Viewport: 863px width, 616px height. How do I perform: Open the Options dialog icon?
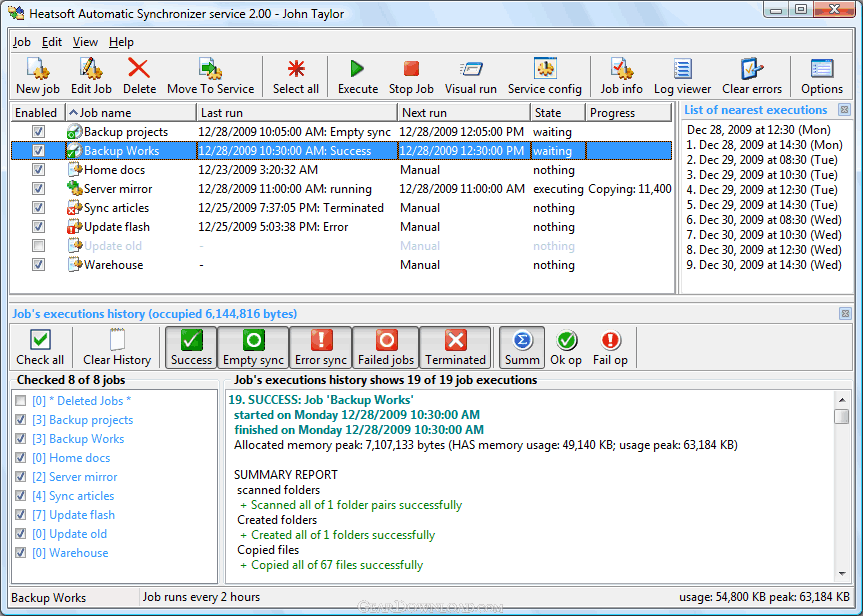pyautogui.click(x=822, y=76)
